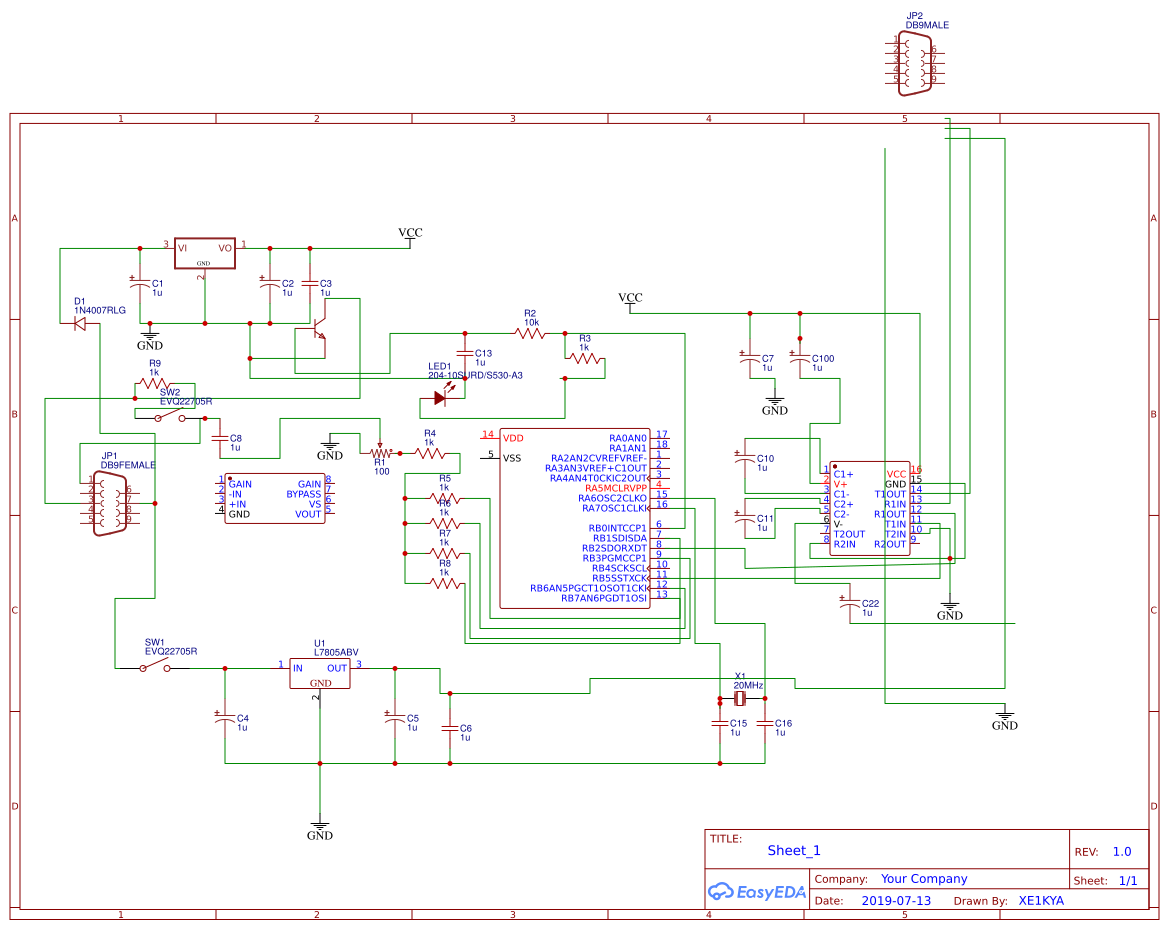The width and height of the screenshot is (1169, 930).
Task: Select the transistor symbol near C3
Action: coord(317,333)
